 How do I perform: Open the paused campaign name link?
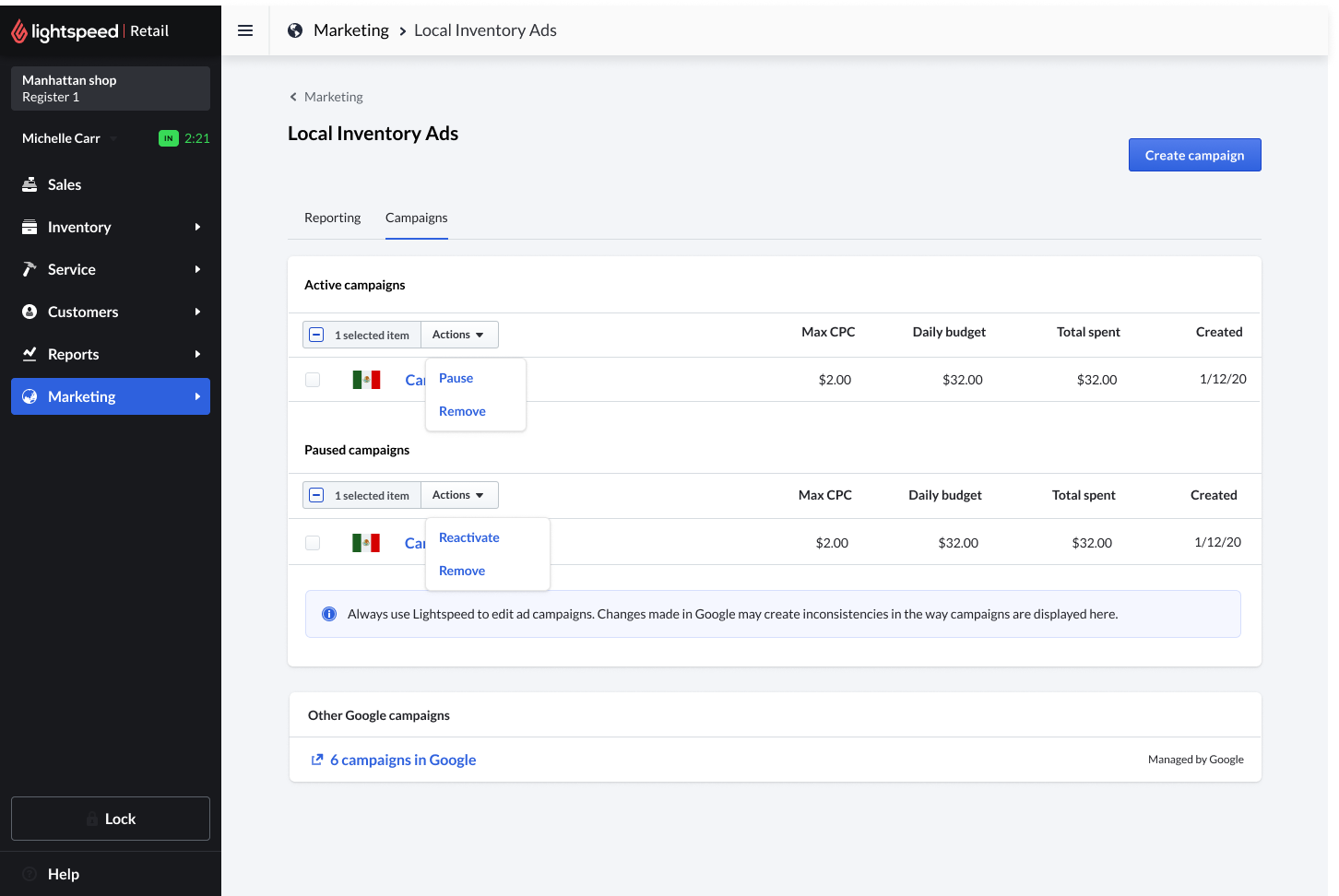[415, 543]
